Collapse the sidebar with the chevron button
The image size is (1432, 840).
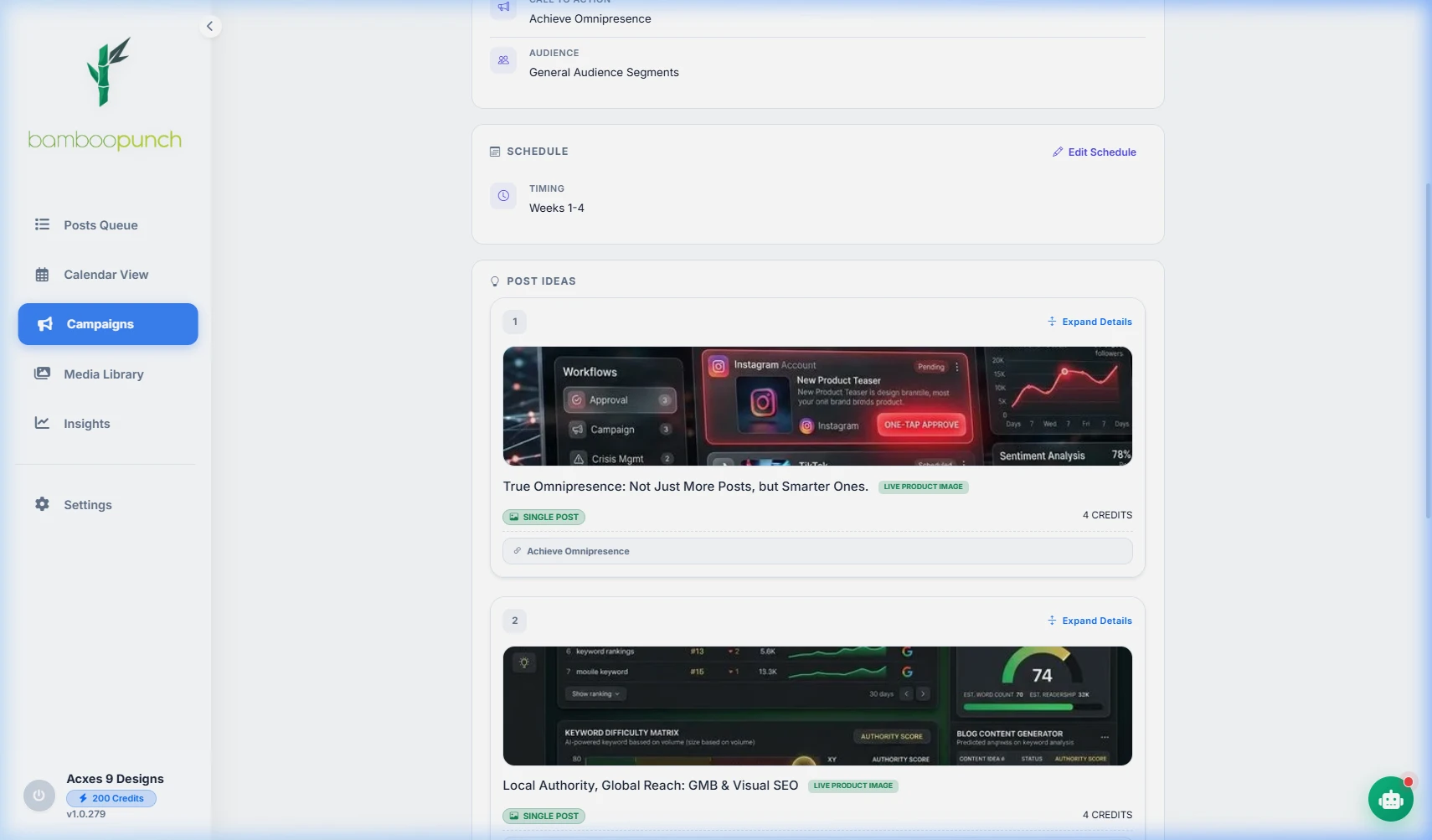(209, 26)
